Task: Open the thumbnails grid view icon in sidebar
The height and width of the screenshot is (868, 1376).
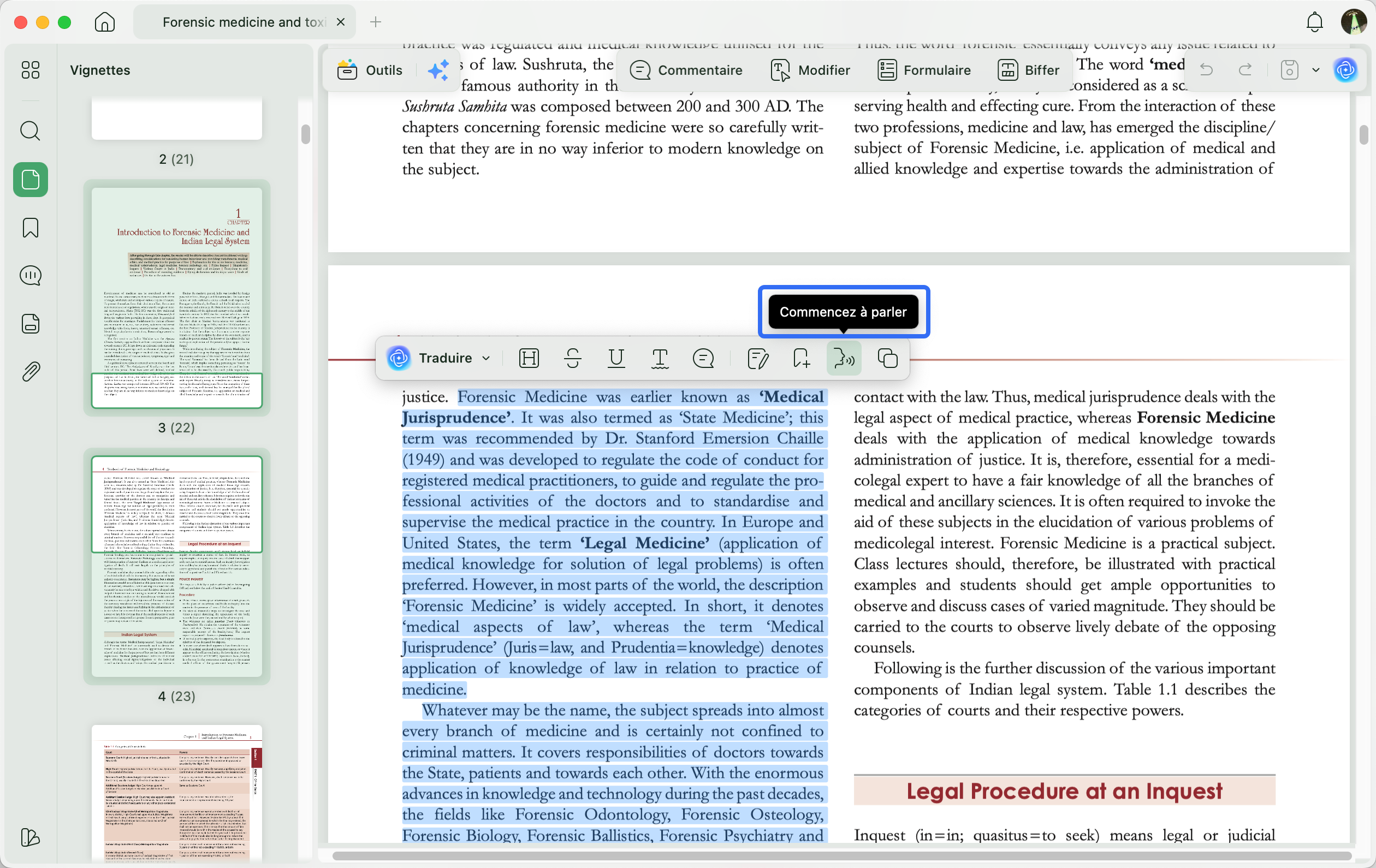Action: [x=30, y=70]
